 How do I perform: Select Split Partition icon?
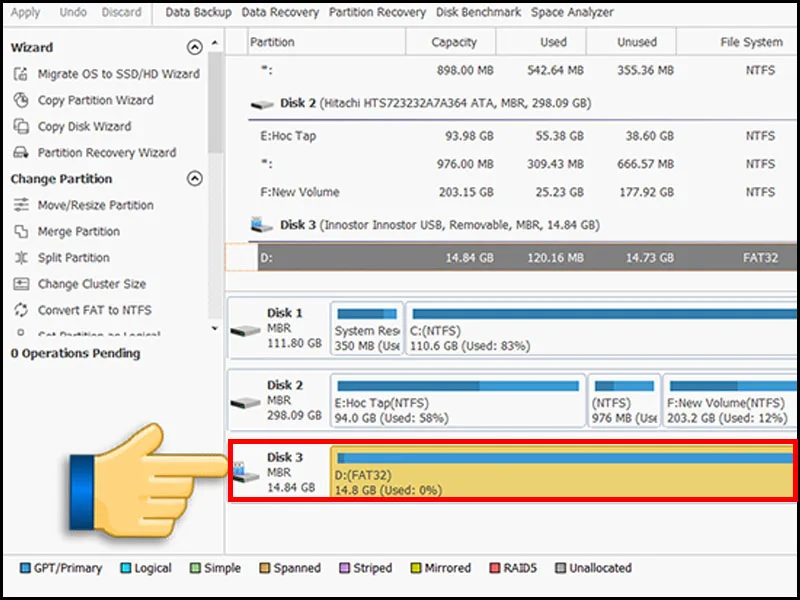tap(21, 258)
